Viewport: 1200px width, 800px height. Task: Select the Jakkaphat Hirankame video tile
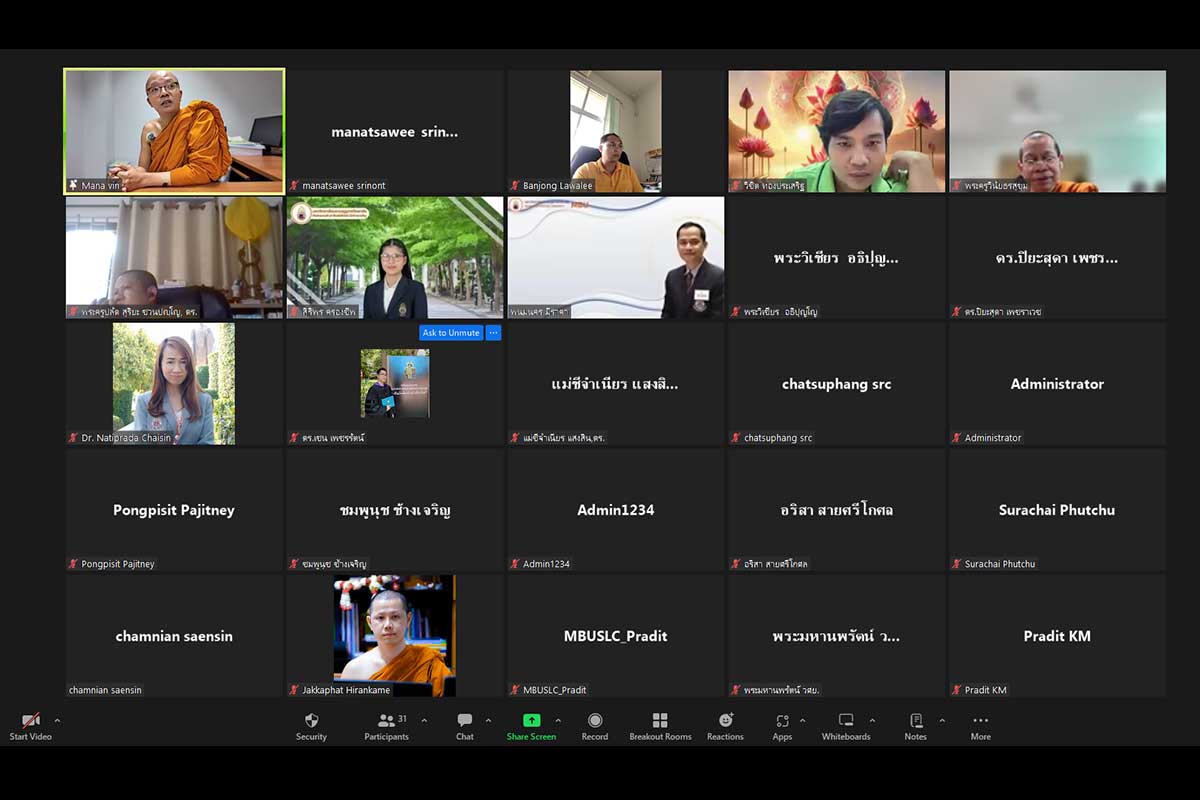point(394,635)
